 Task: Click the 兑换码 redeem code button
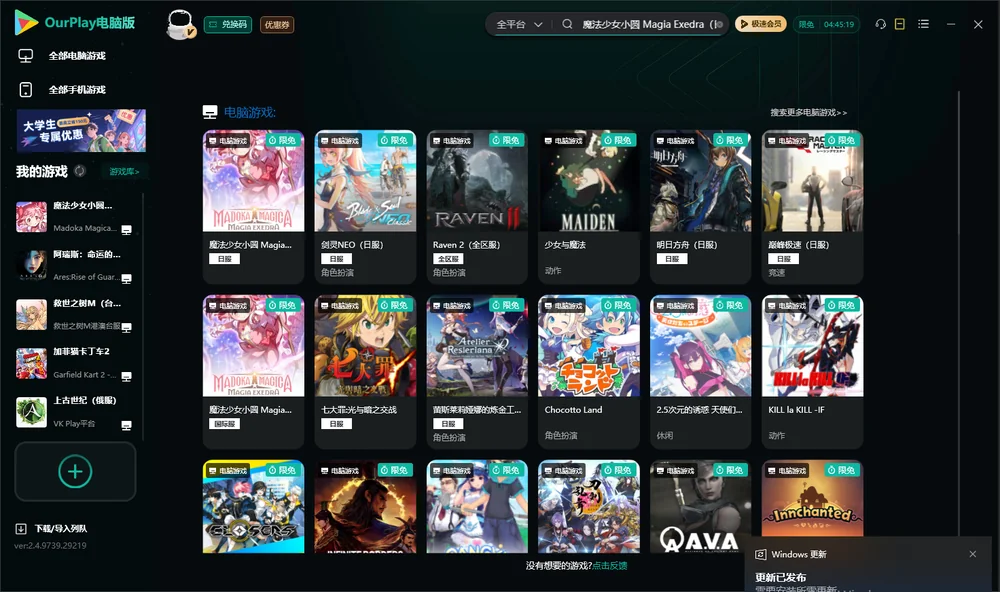228,24
